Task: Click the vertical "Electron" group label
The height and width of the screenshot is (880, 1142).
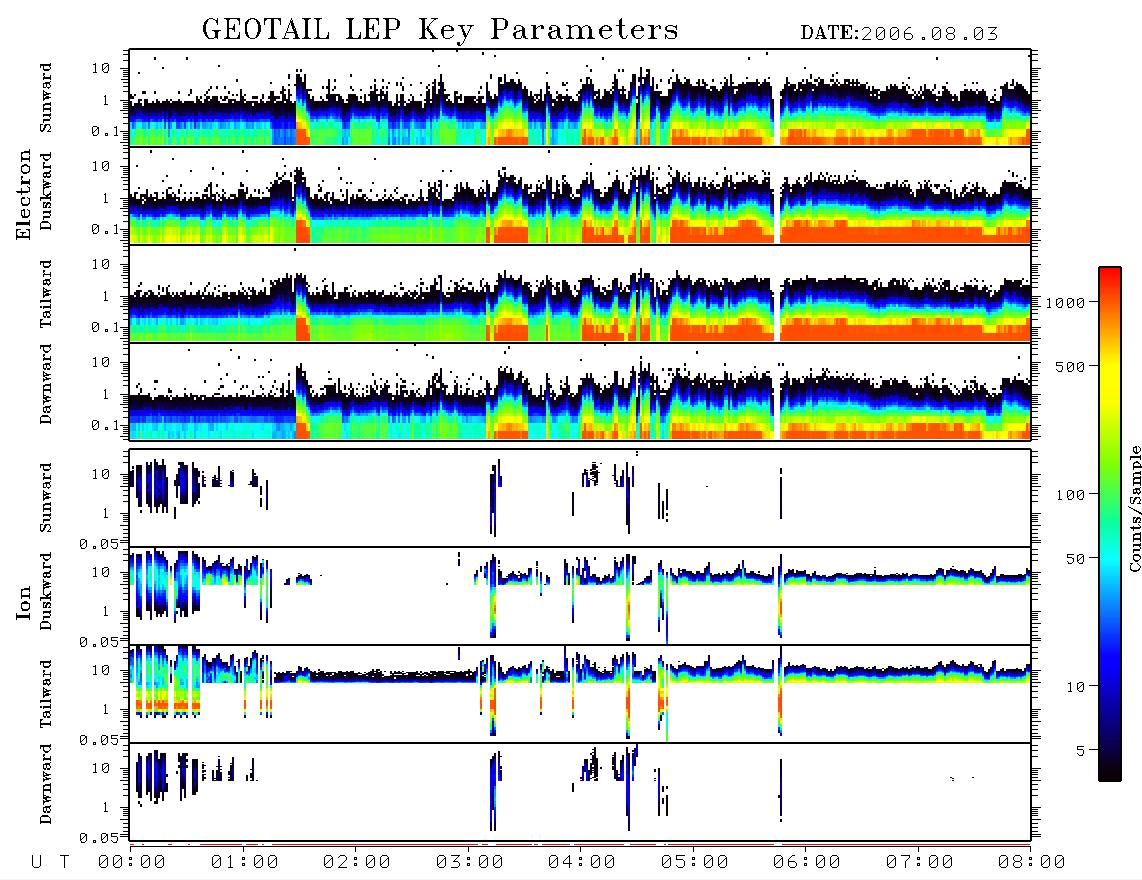Action: tap(24, 194)
